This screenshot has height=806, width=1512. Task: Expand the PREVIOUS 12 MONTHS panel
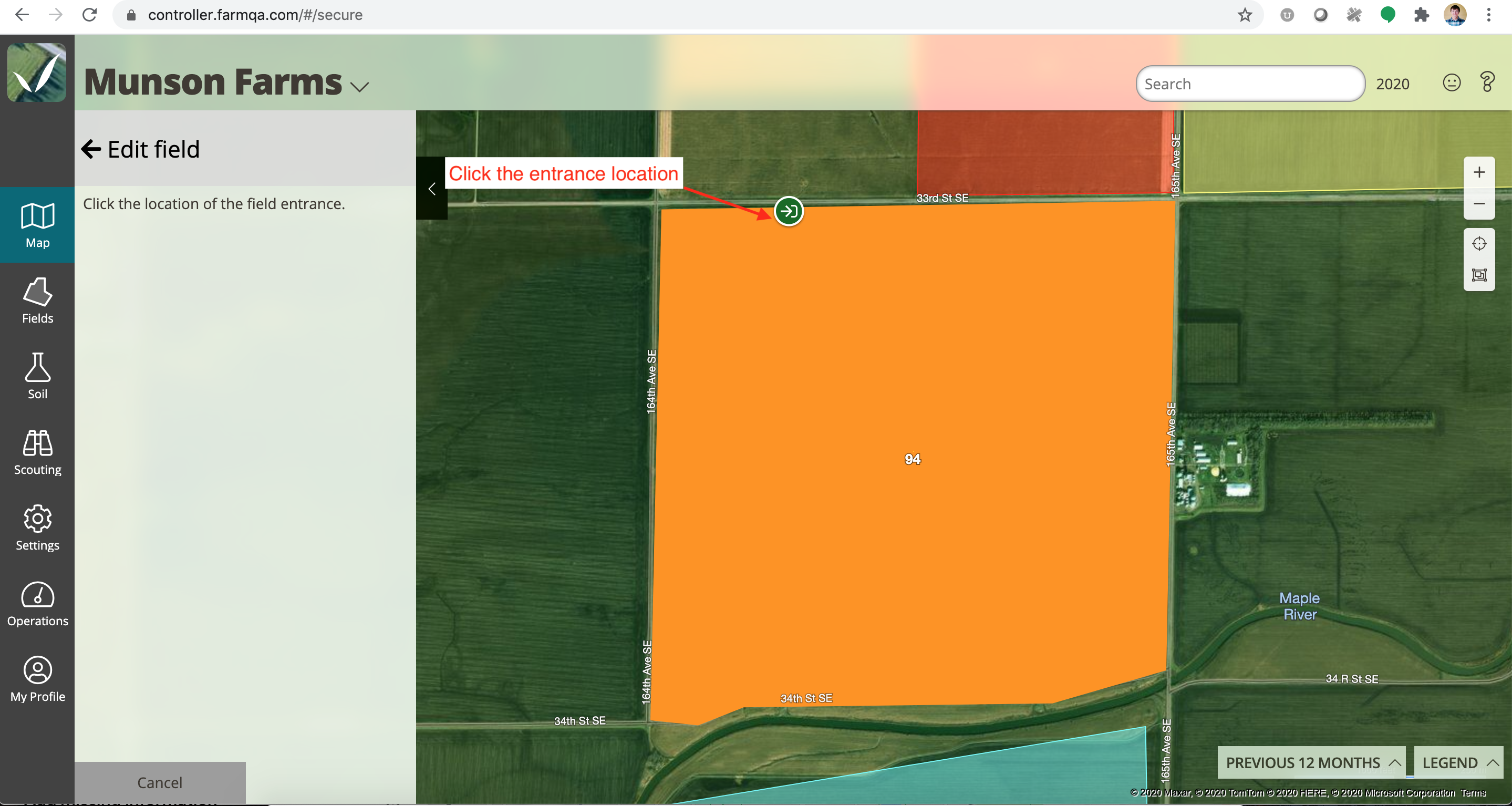point(1311,762)
